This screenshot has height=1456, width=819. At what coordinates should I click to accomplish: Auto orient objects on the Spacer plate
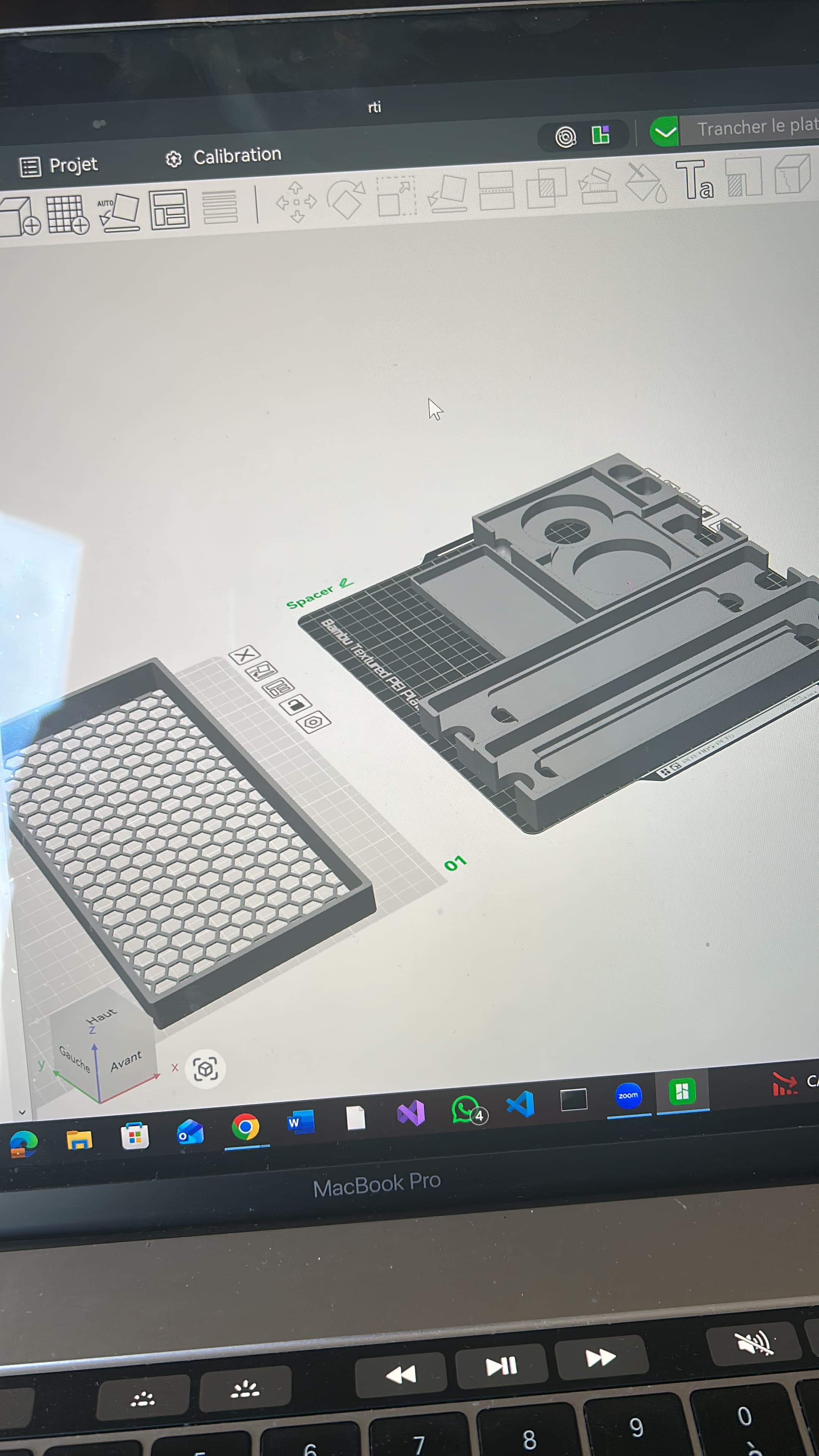[261, 672]
